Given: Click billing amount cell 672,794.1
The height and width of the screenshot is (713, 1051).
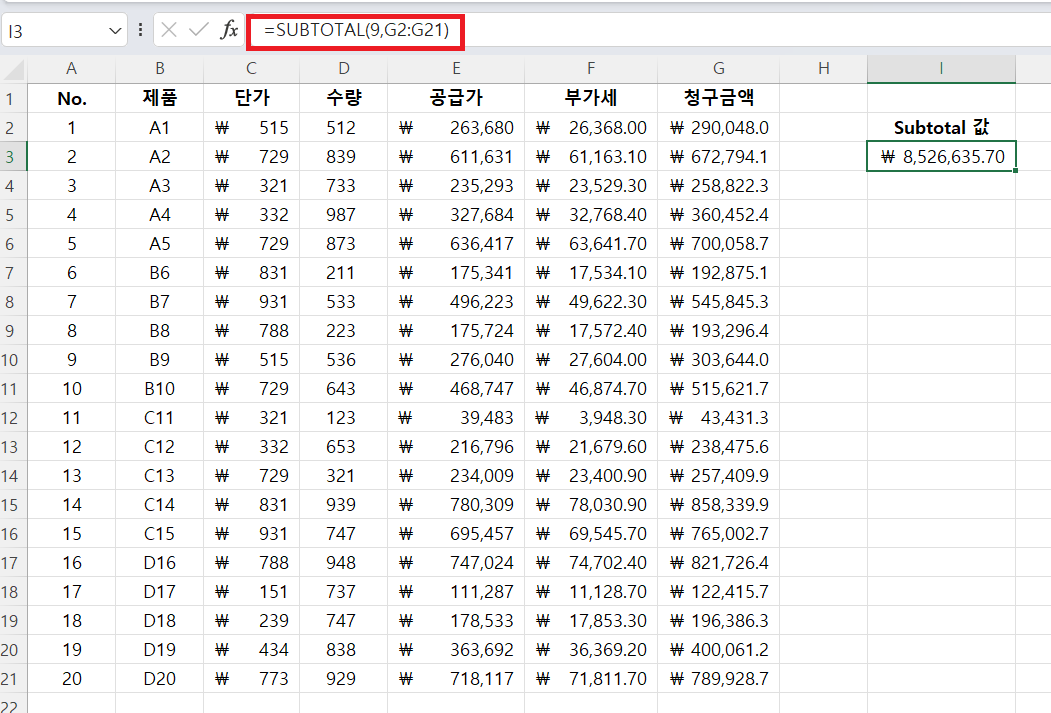Looking at the screenshot, I should [719, 156].
